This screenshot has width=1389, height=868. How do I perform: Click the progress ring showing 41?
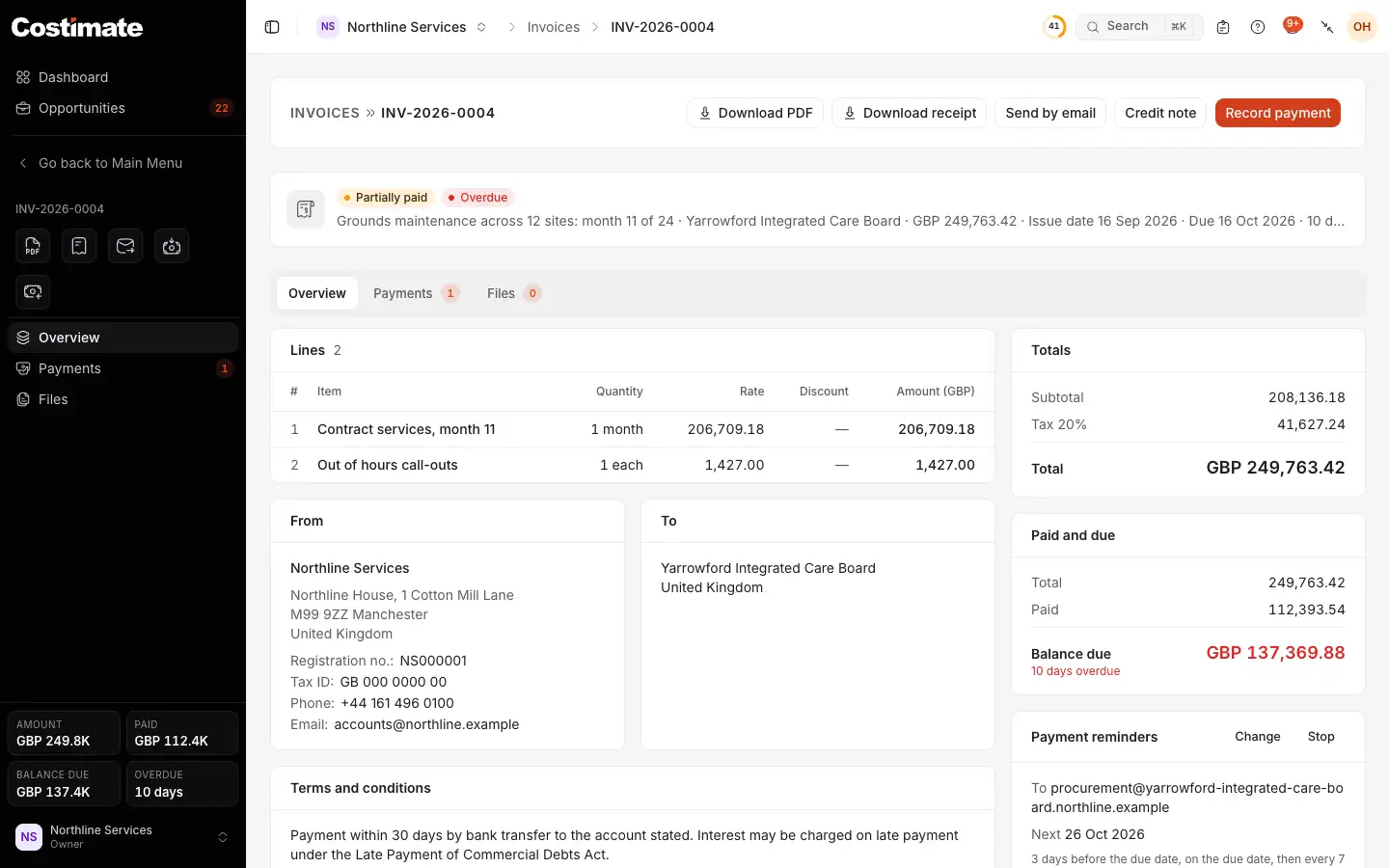tap(1054, 27)
